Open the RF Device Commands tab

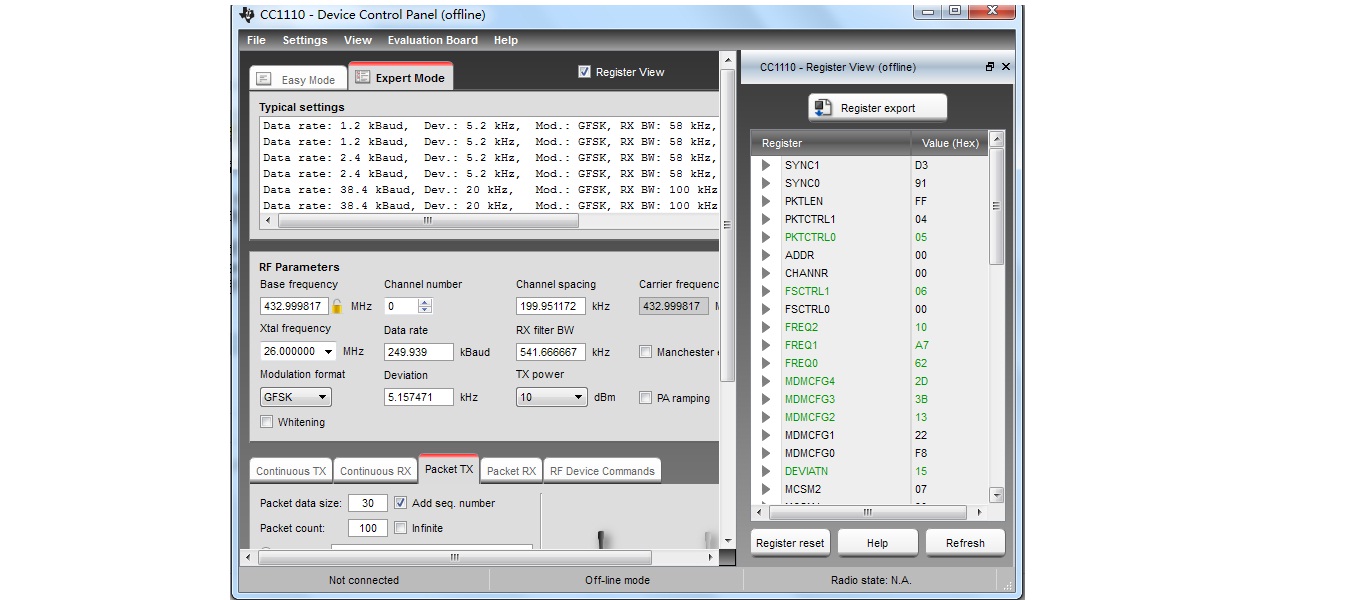(x=602, y=471)
